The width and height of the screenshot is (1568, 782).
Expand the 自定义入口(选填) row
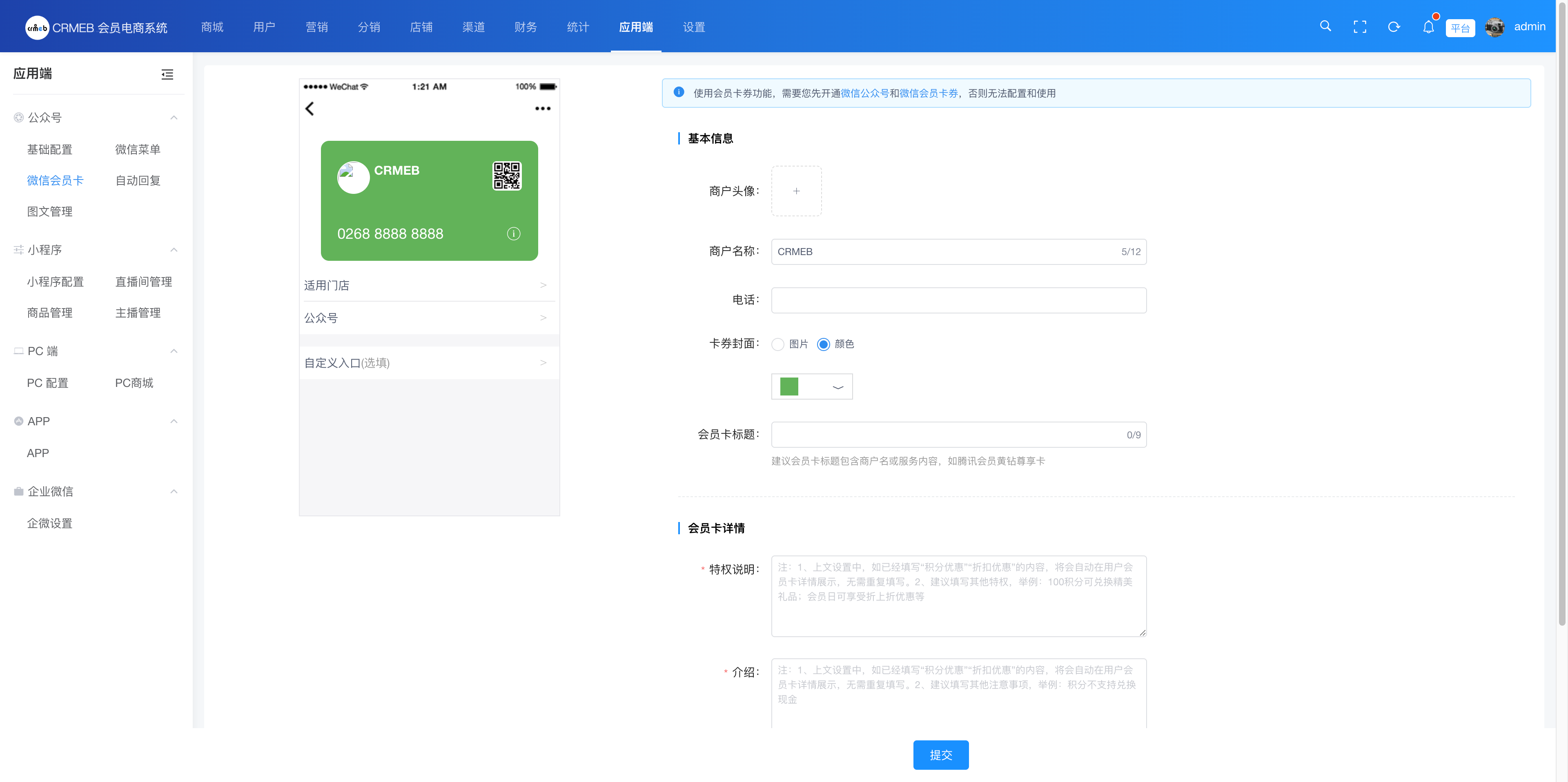click(429, 363)
